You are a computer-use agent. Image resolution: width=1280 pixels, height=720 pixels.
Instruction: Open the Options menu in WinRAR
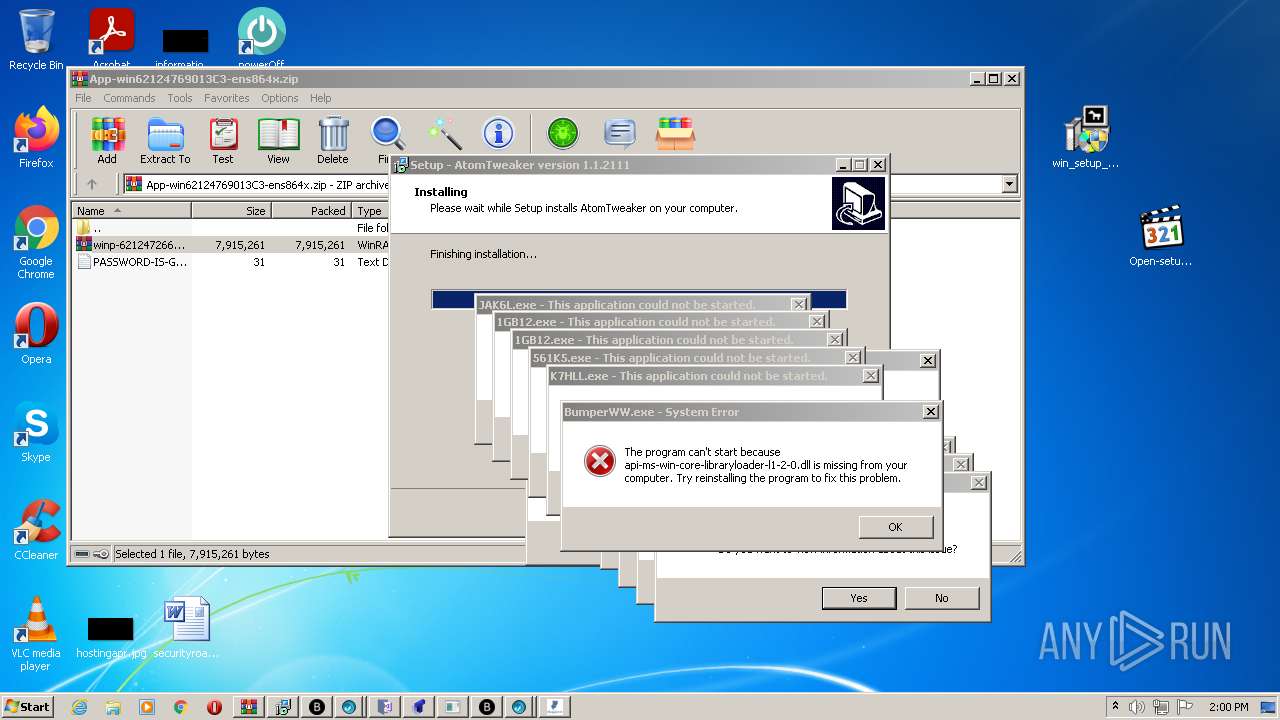pyautogui.click(x=280, y=98)
